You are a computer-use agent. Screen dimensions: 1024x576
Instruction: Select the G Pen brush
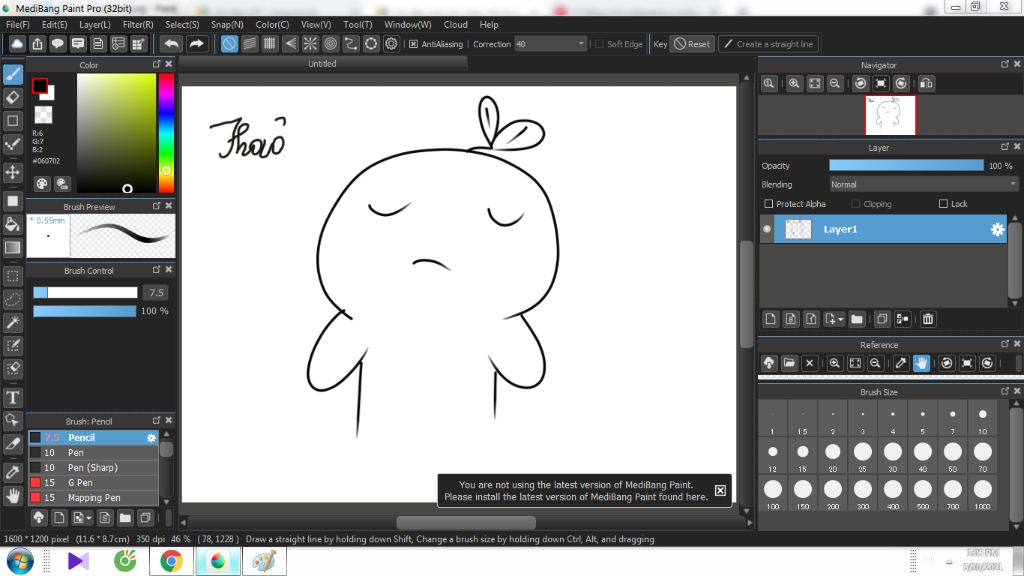point(93,483)
